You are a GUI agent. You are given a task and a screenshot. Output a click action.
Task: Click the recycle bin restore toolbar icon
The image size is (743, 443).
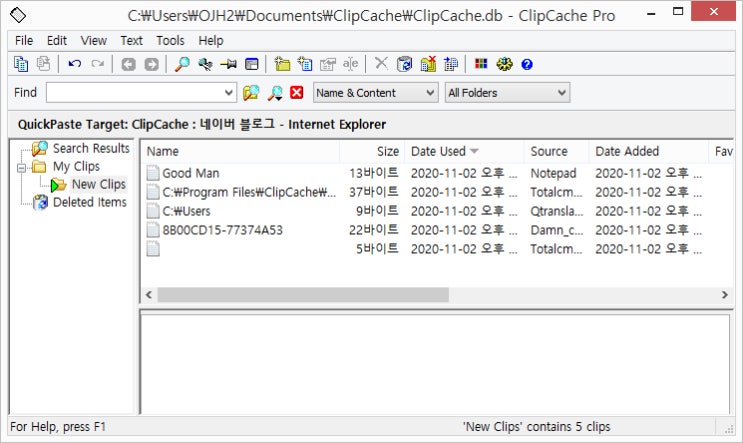coord(404,64)
